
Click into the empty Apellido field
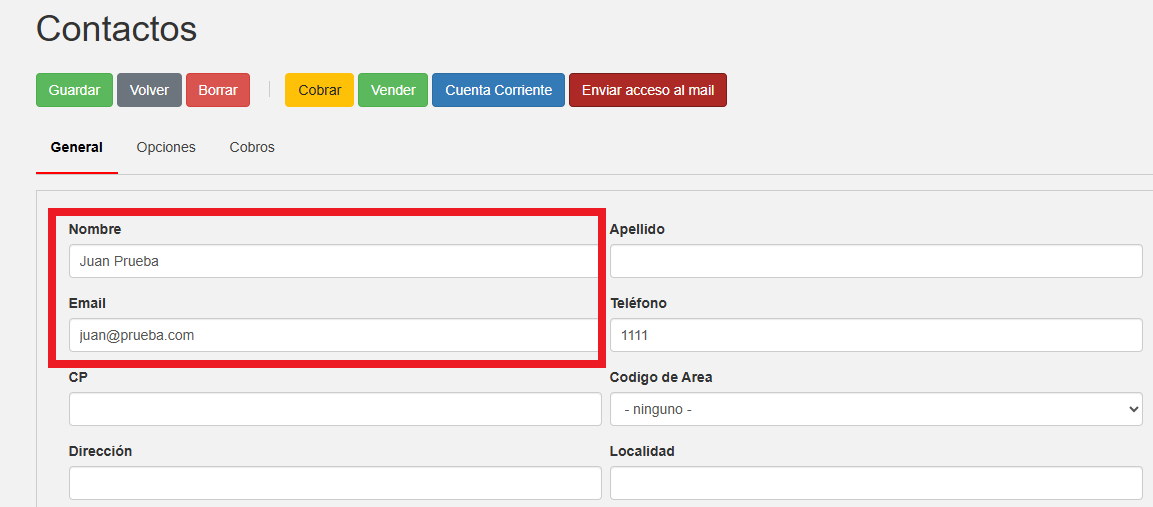click(875, 261)
